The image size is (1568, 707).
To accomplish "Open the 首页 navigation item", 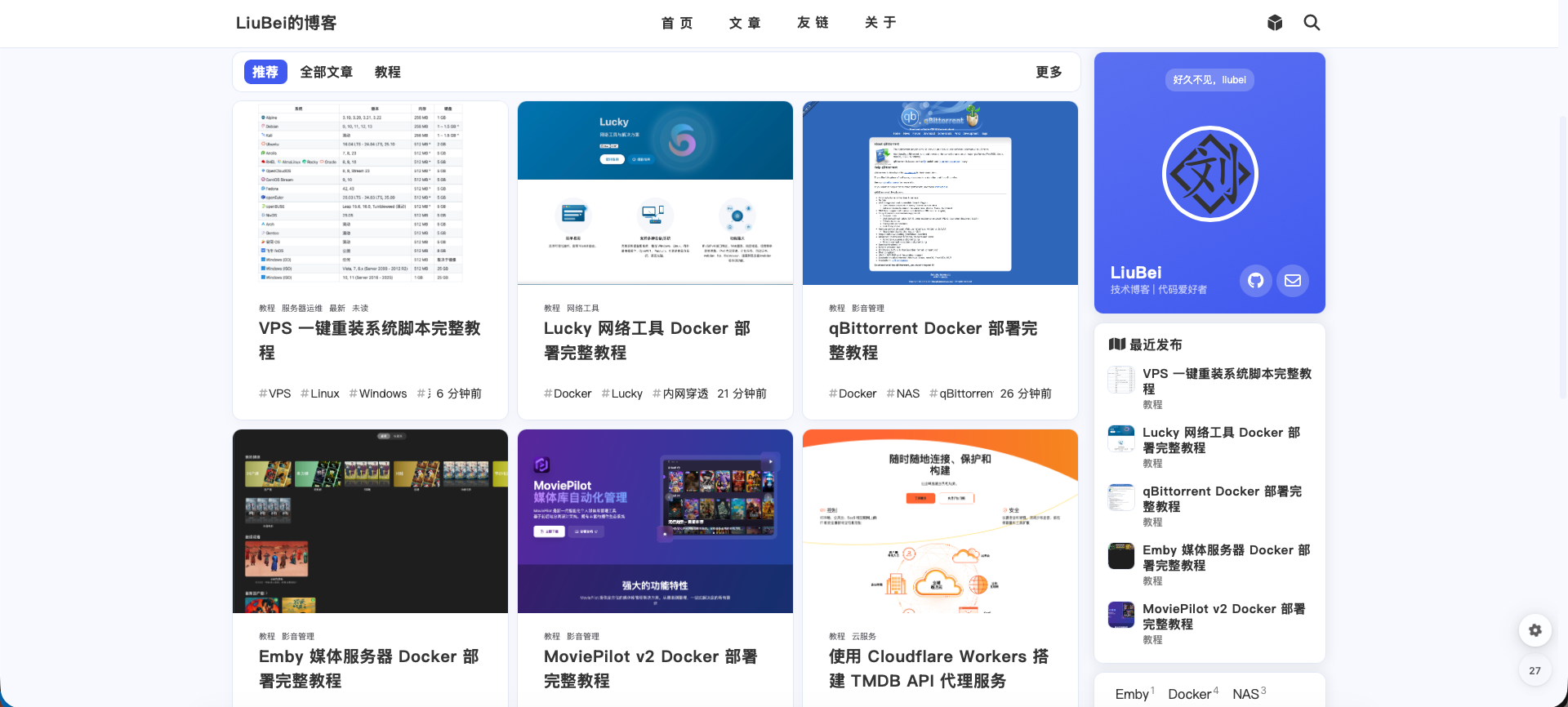I will [x=677, y=23].
